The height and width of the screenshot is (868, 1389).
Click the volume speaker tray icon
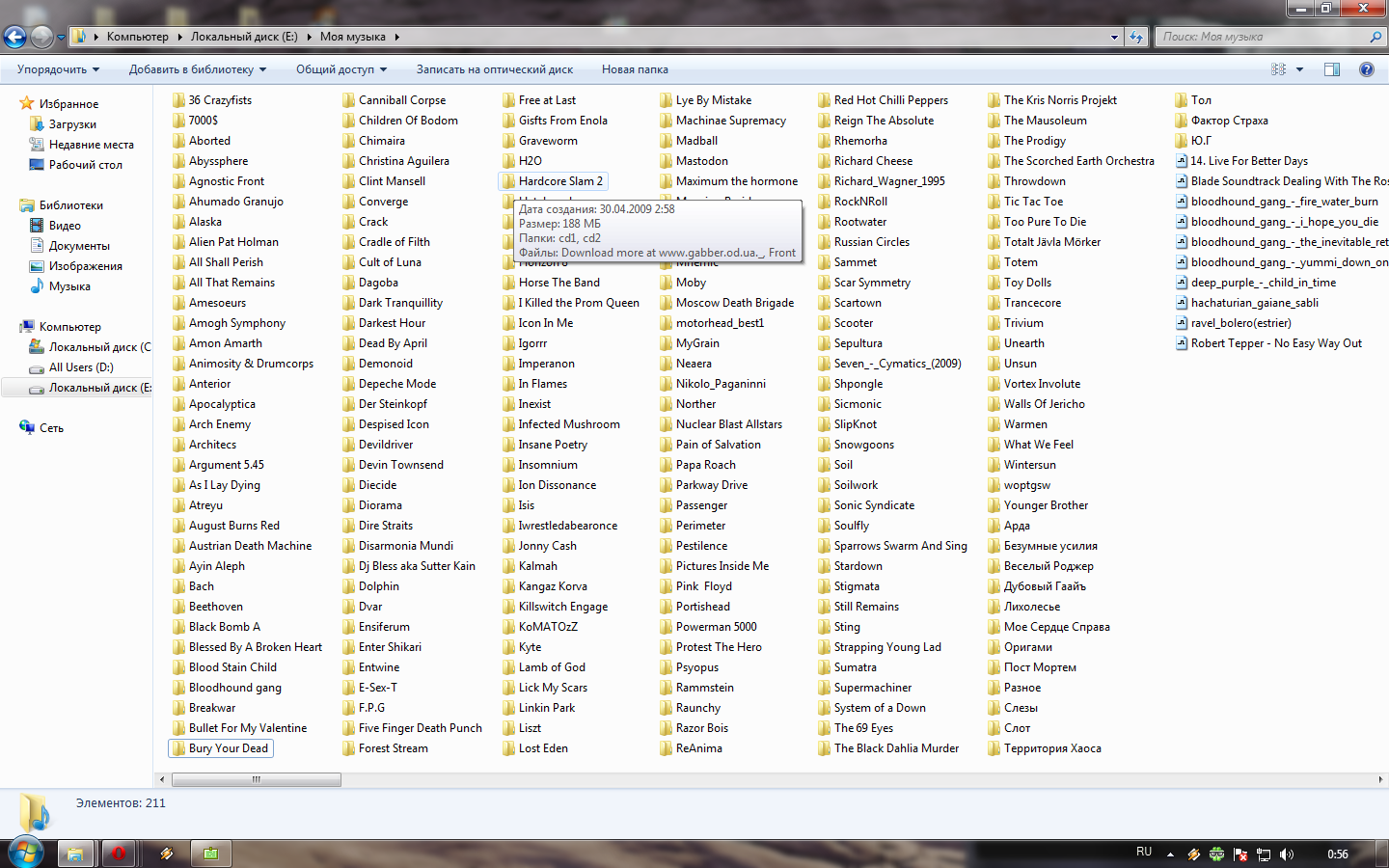coord(1286,854)
